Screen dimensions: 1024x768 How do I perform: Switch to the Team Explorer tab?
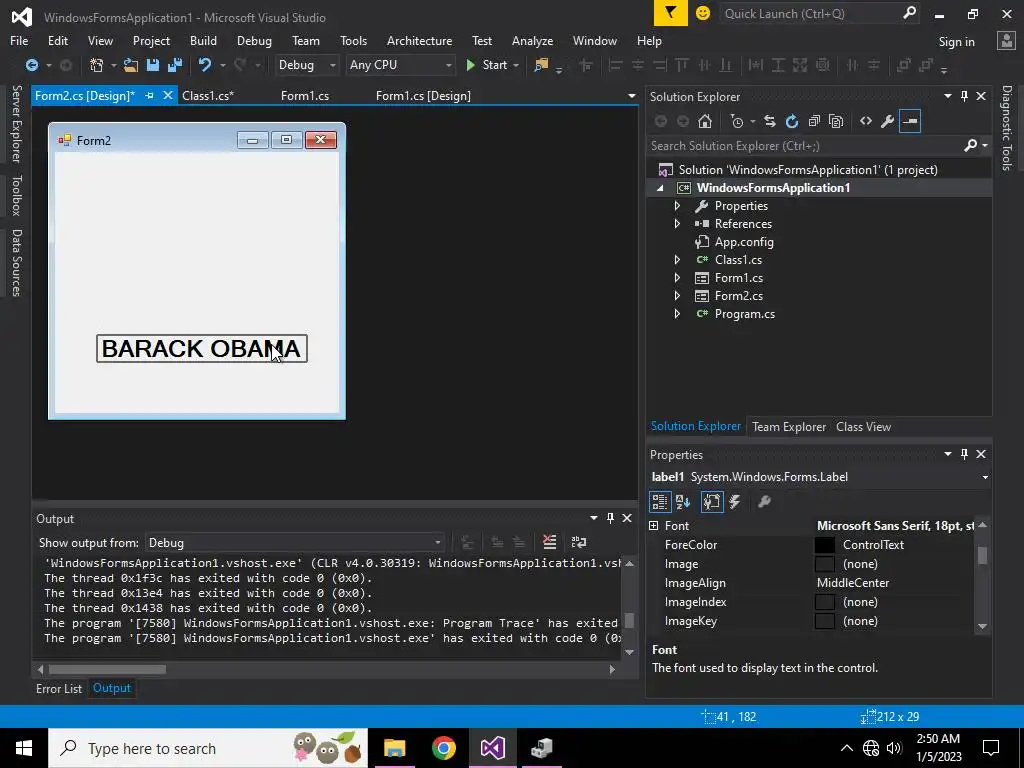pos(789,426)
